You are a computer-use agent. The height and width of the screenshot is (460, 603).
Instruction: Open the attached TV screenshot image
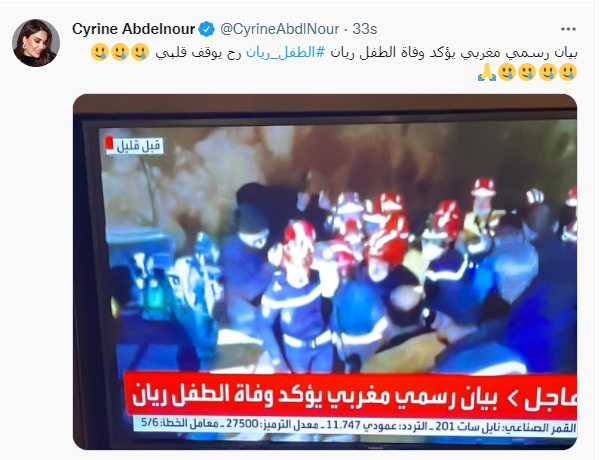[x=325, y=272]
